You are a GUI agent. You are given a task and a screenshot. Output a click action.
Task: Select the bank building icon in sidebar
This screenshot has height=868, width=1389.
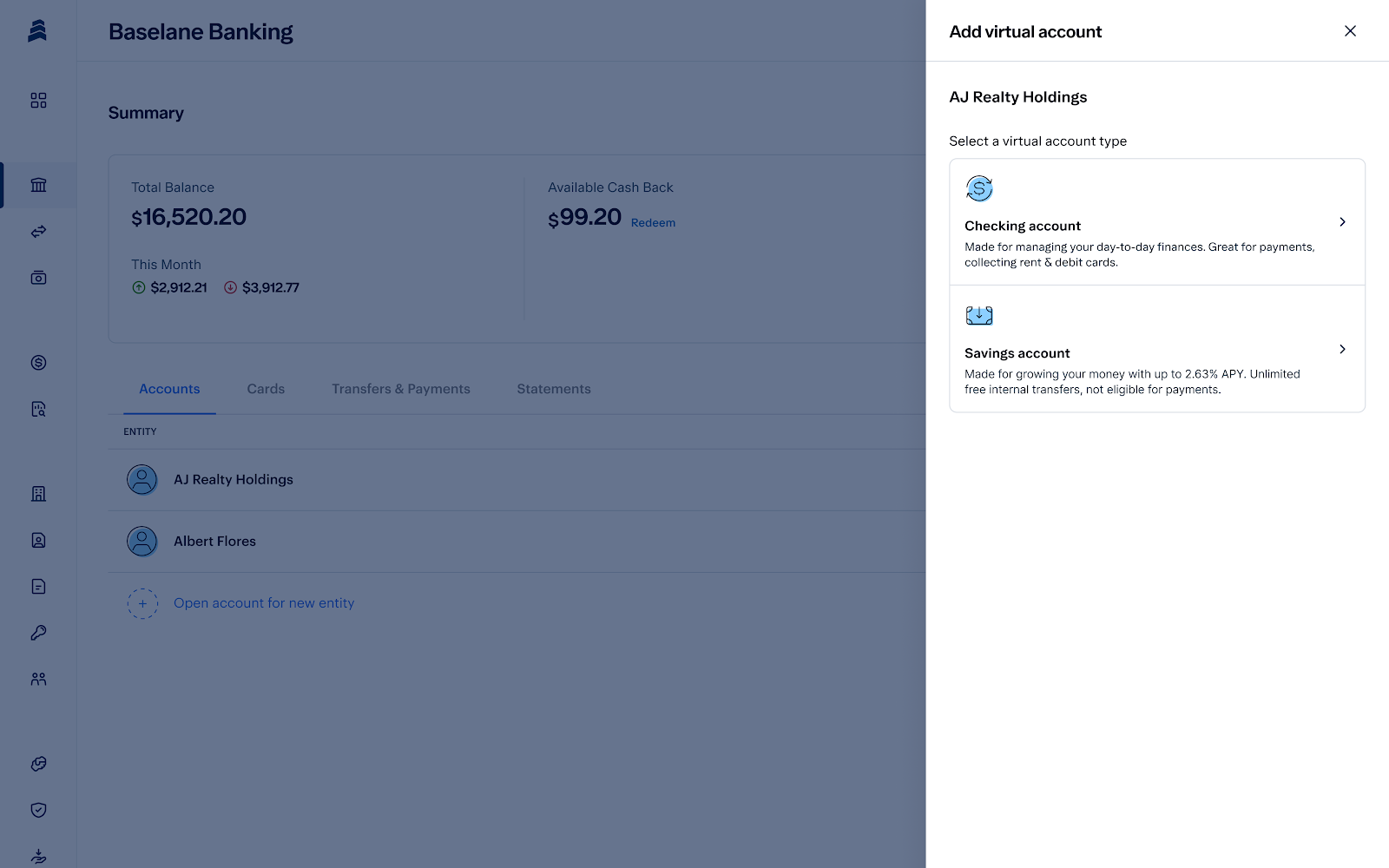tap(38, 185)
